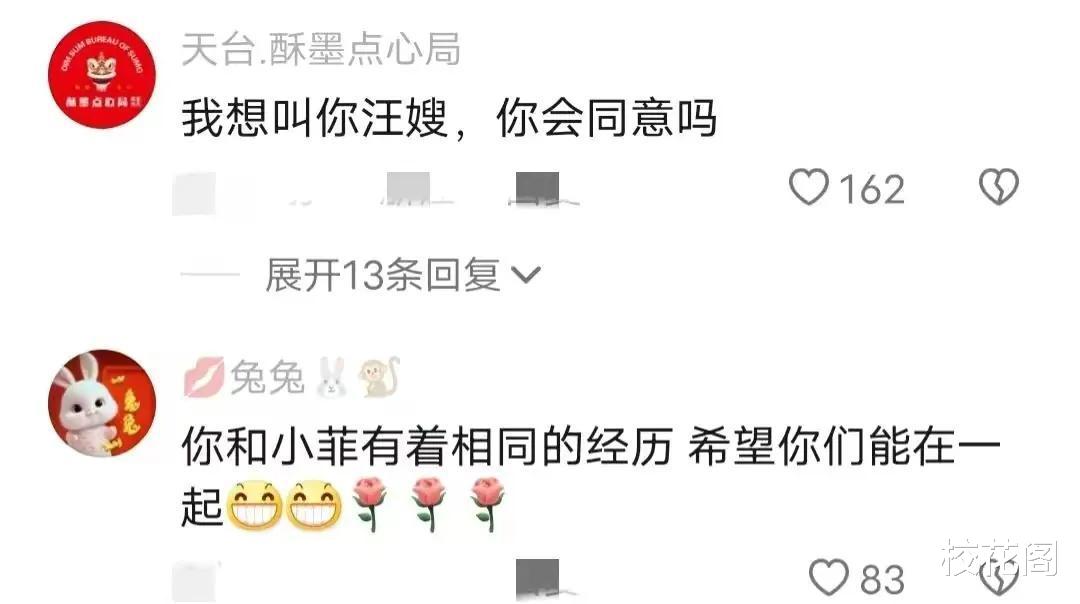Viewport: 1080px width, 604px height.
Task: Expand the 13 replies under first comment
Action: click(402, 275)
